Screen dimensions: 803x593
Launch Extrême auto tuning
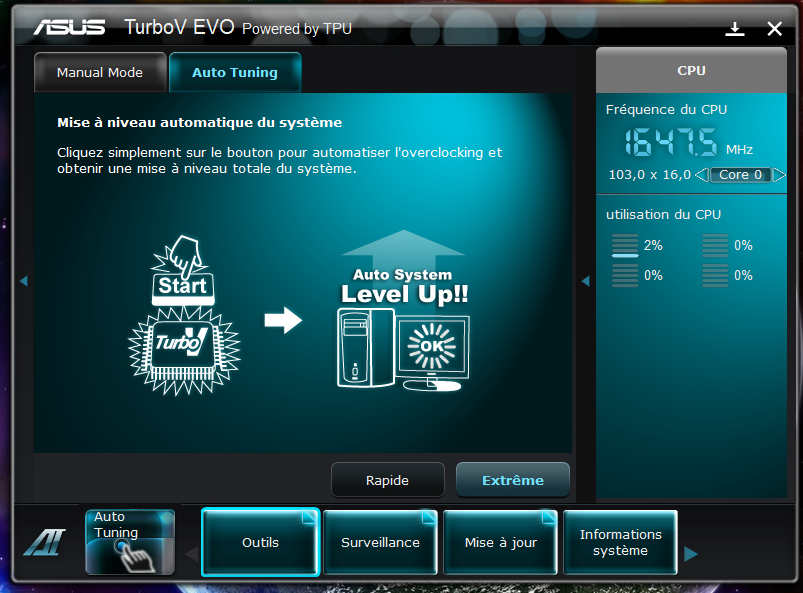513,480
